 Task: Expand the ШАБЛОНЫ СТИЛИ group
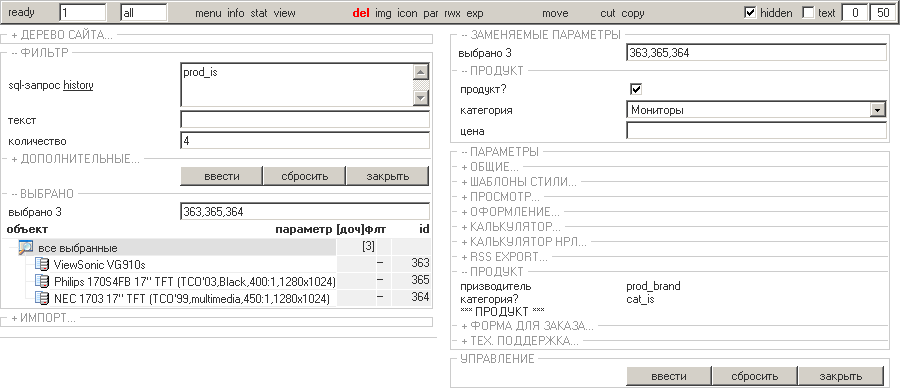coord(518,182)
